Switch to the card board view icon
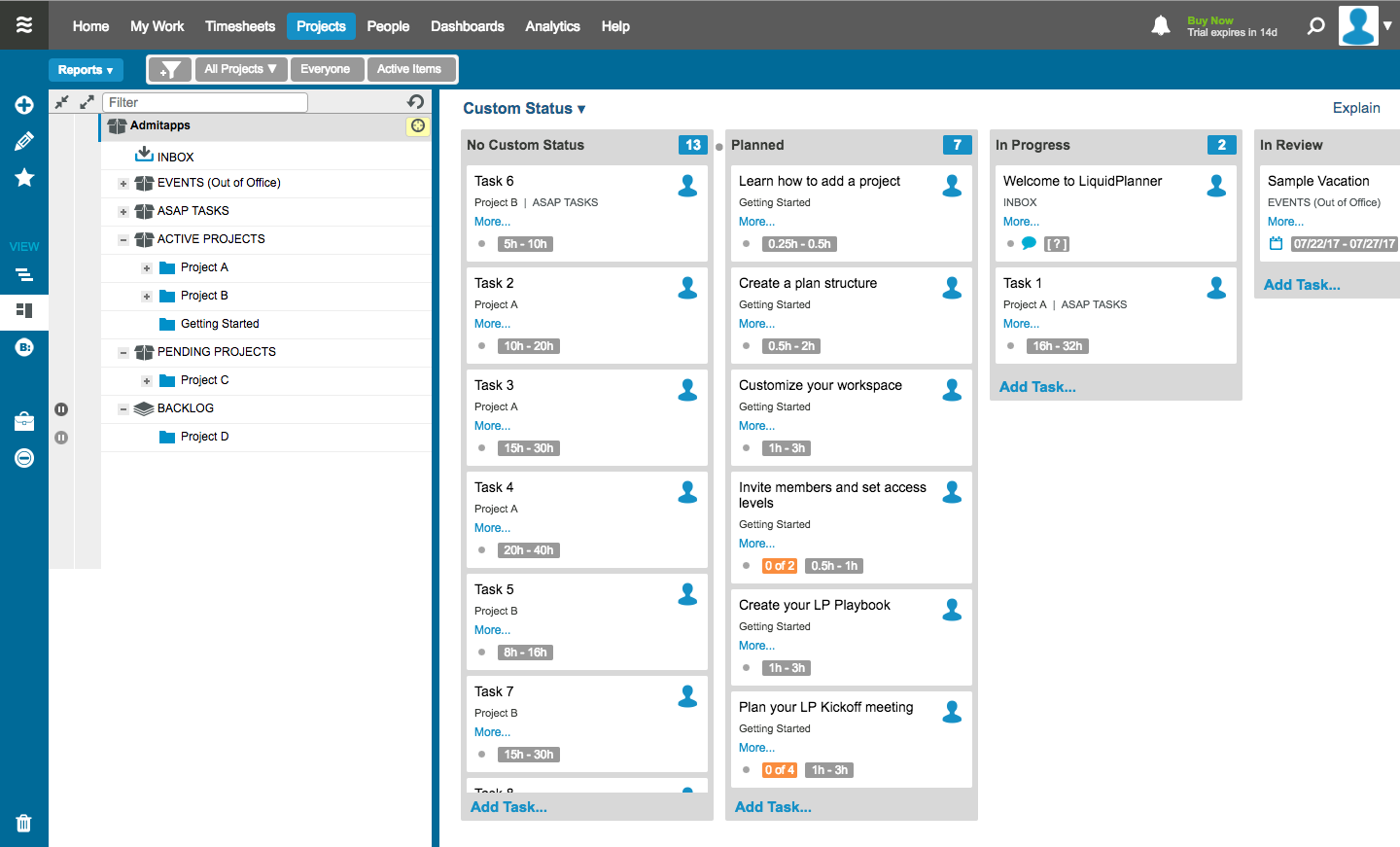The width and height of the screenshot is (1400, 847). point(23,311)
